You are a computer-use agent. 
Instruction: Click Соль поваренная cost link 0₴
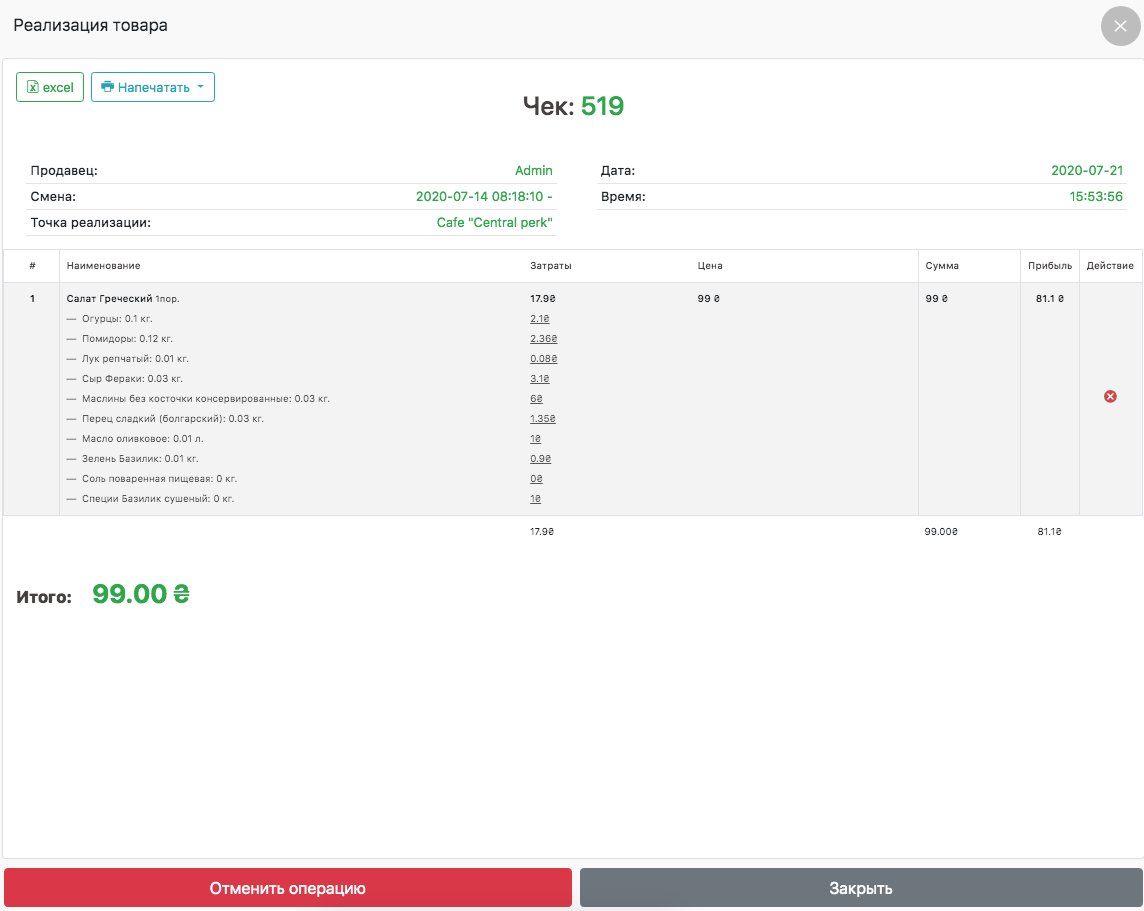(536, 479)
